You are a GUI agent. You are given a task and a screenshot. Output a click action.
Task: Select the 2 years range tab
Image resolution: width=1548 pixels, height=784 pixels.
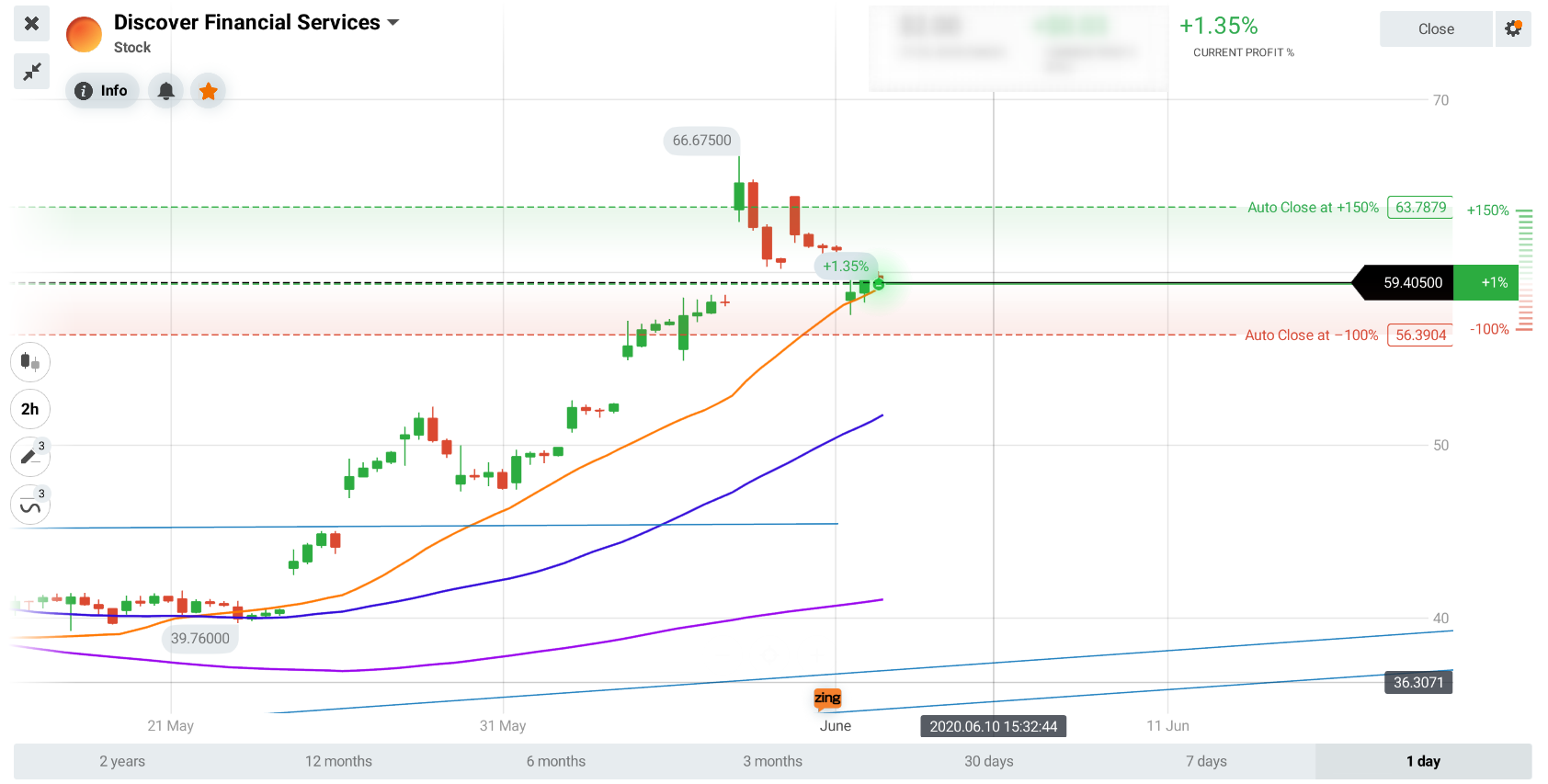click(122, 762)
